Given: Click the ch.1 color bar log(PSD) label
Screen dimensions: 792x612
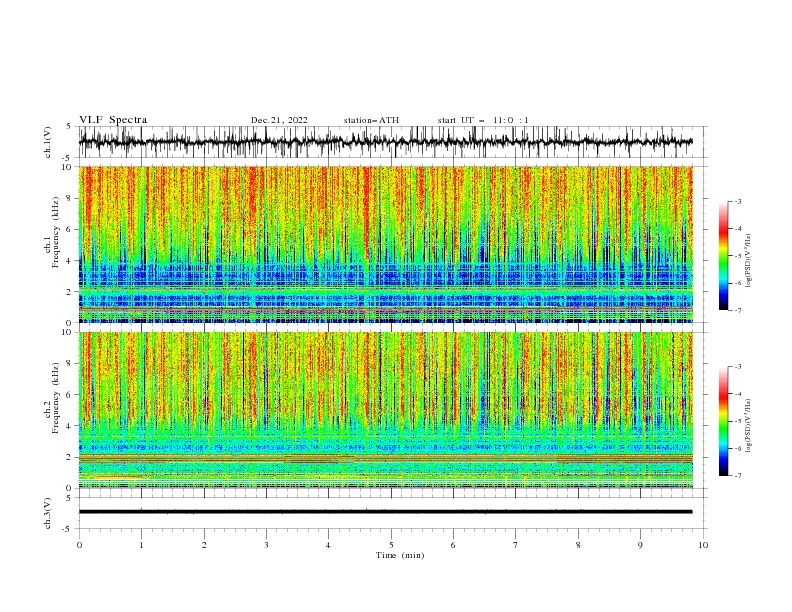Looking at the screenshot, I should pyautogui.click(x=748, y=261).
